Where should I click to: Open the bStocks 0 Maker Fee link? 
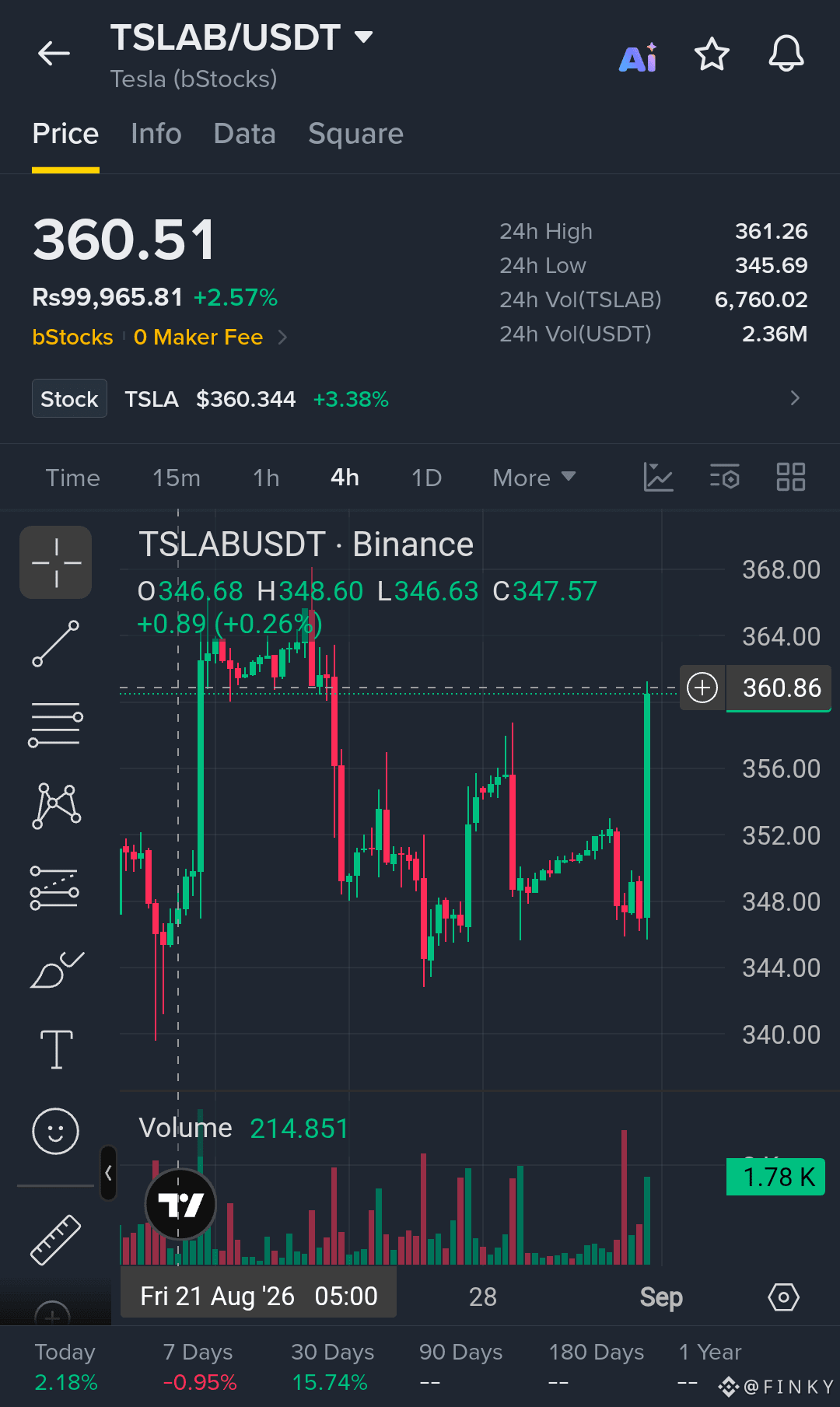(x=159, y=338)
